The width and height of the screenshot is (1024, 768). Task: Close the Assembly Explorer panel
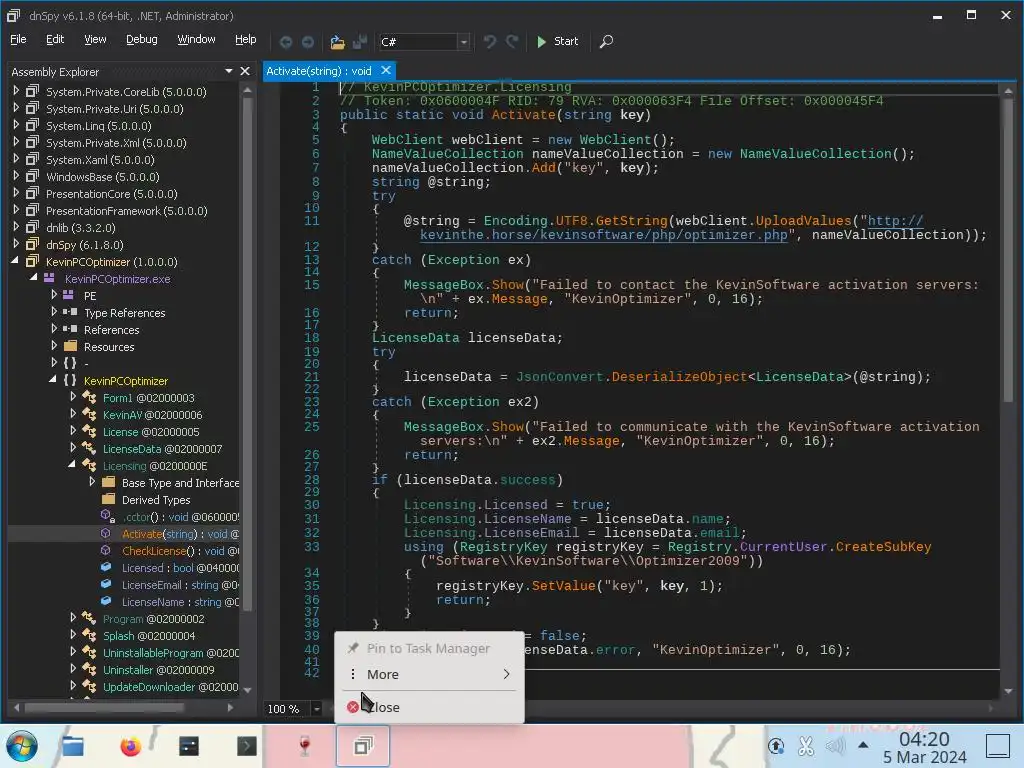coord(245,71)
